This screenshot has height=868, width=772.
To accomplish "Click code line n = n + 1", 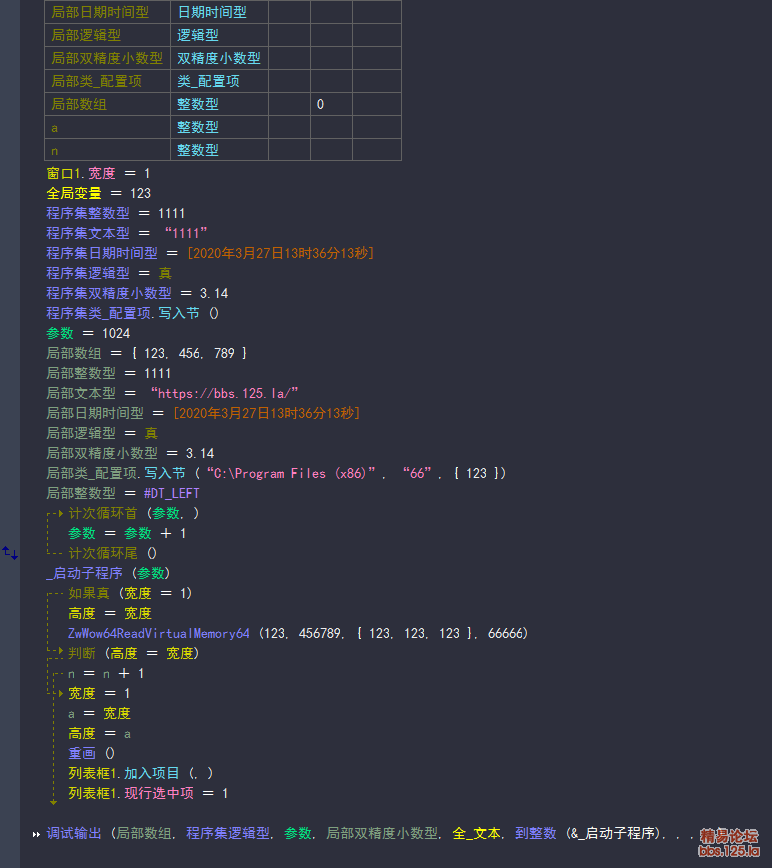I will (106, 673).
